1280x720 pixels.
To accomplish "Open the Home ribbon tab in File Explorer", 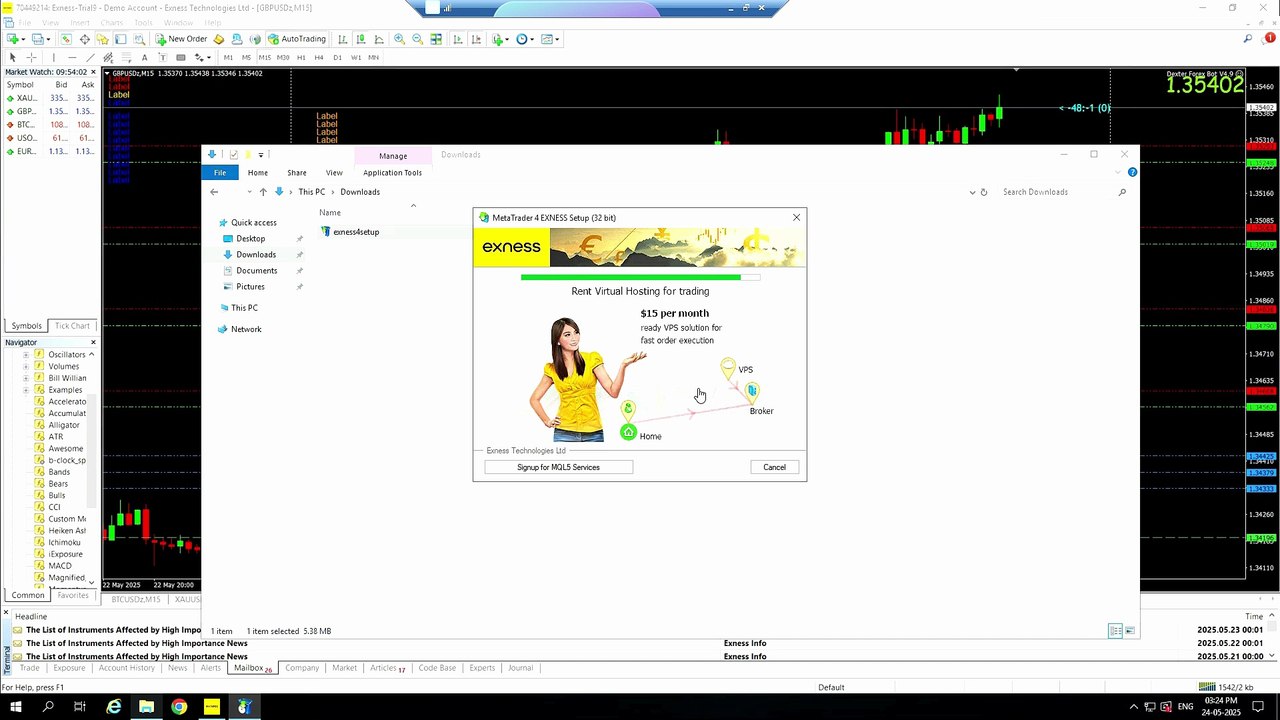I will (x=258, y=173).
